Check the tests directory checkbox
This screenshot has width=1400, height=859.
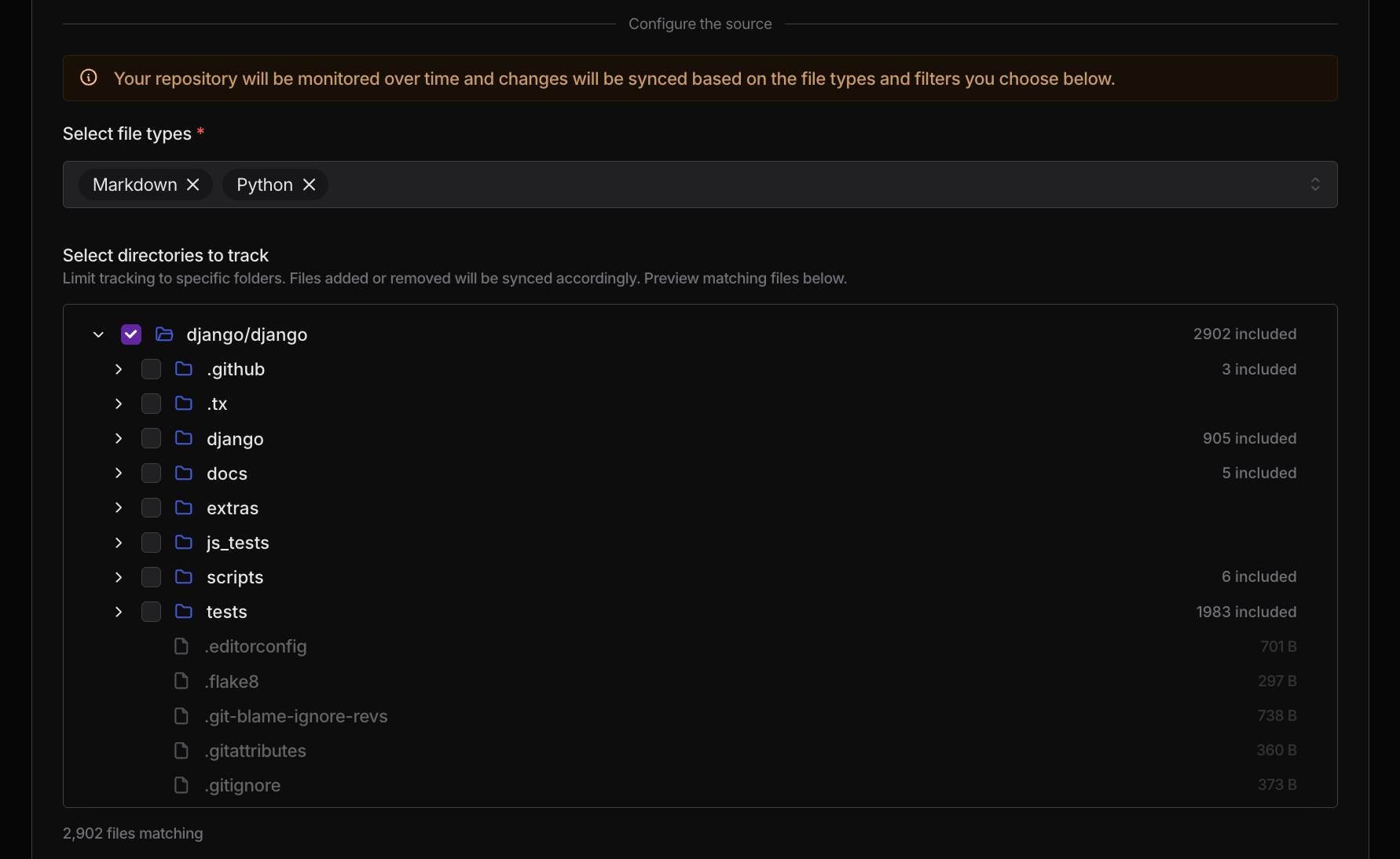[151, 612]
